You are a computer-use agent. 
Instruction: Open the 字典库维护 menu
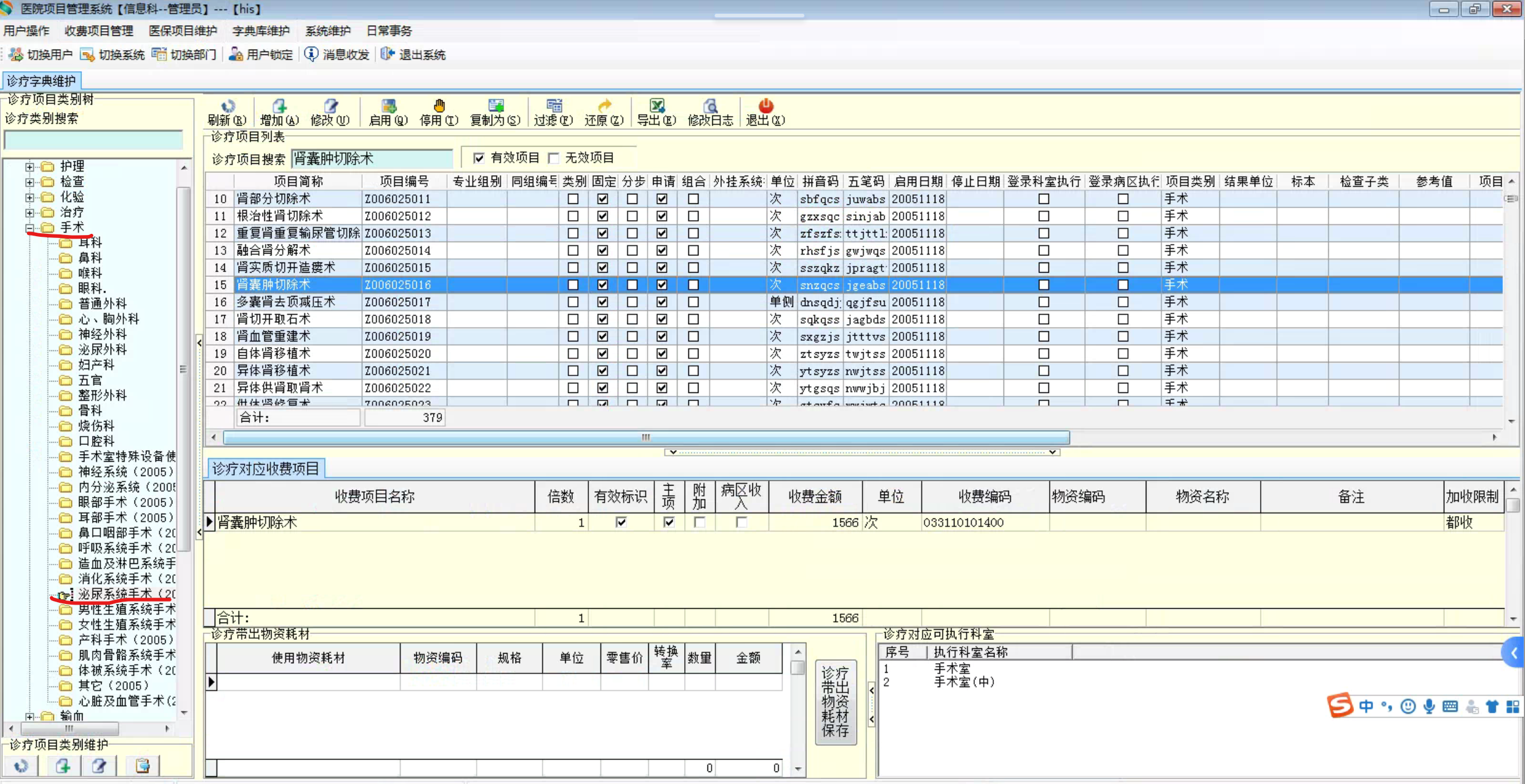(261, 30)
